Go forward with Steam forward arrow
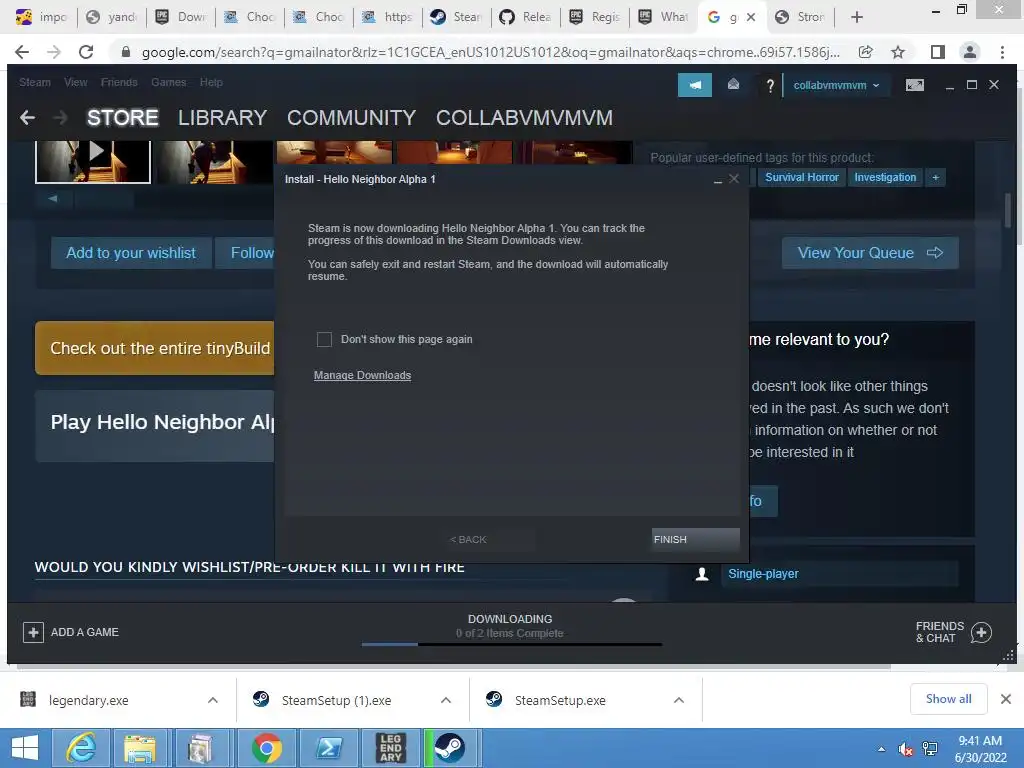Screen dimensions: 1024x768 coord(60,118)
